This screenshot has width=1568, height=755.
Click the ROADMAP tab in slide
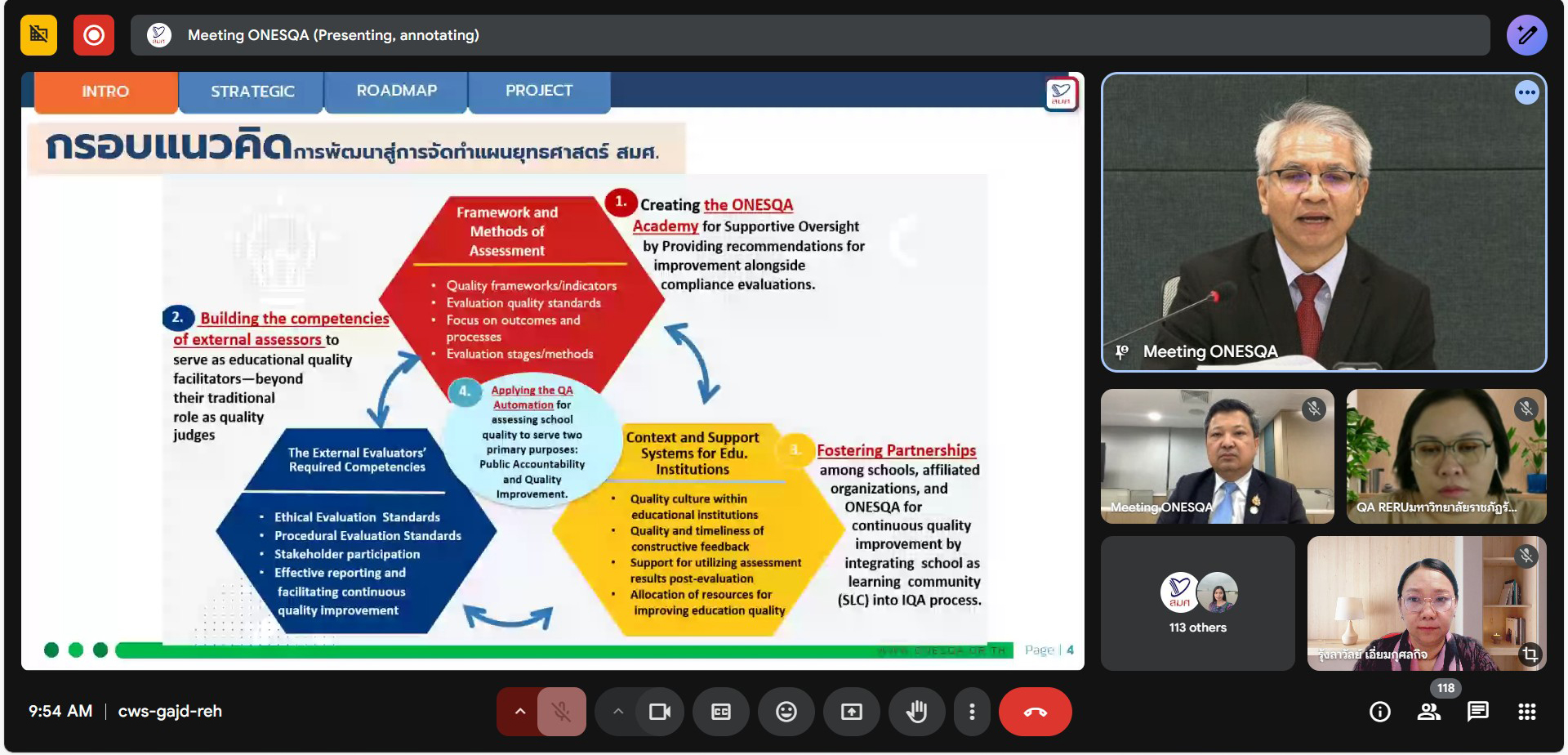coord(396,91)
